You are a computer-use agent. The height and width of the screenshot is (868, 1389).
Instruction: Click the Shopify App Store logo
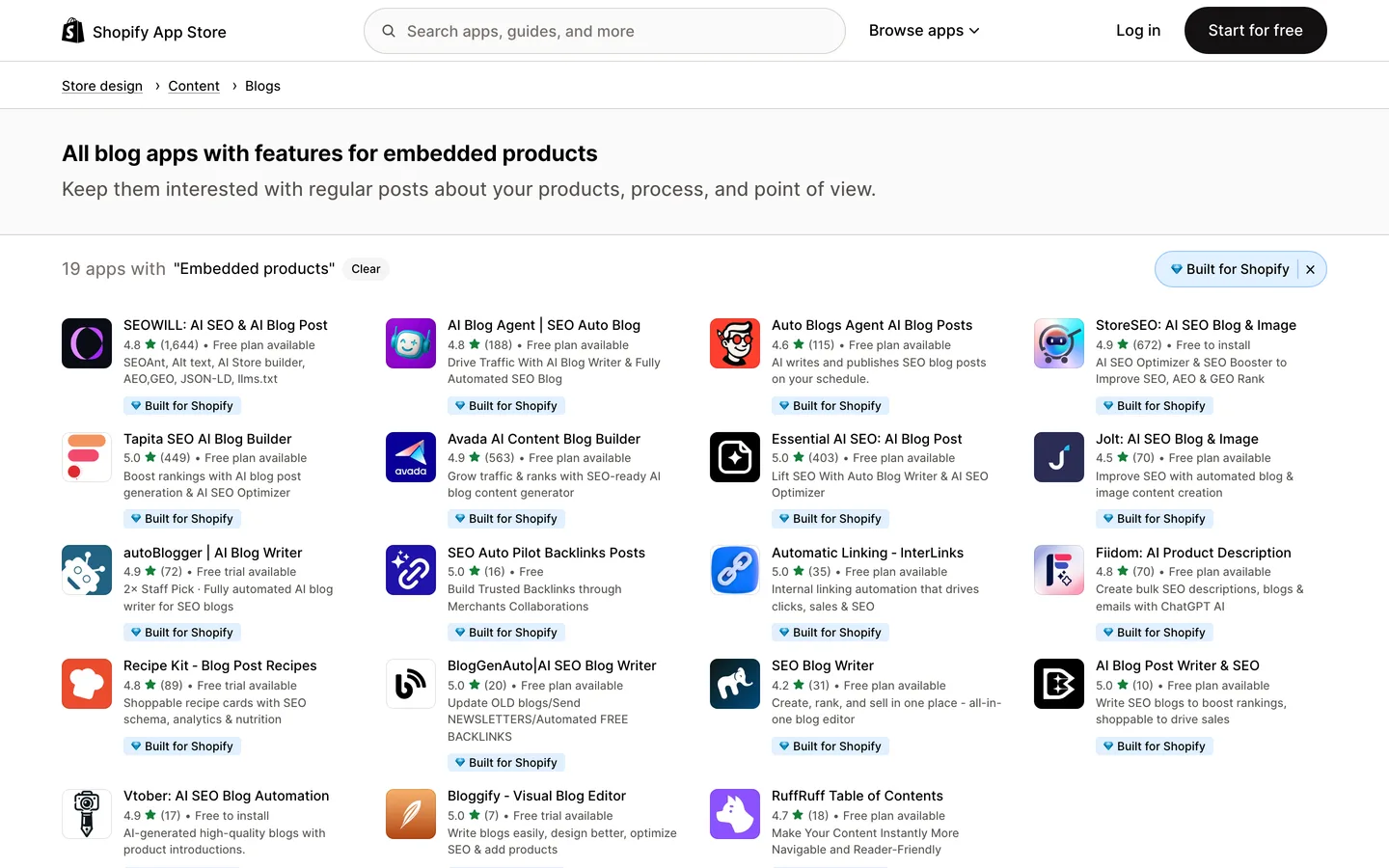pos(145,31)
